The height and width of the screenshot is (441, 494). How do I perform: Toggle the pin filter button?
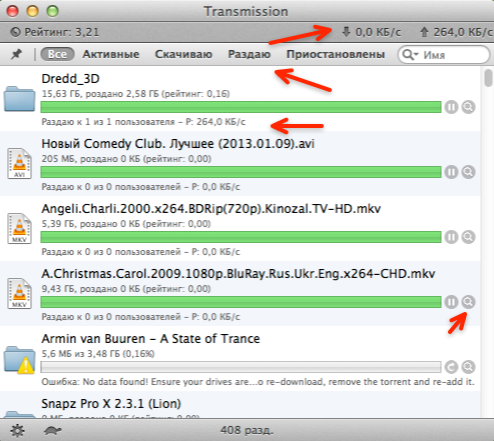(16, 54)
